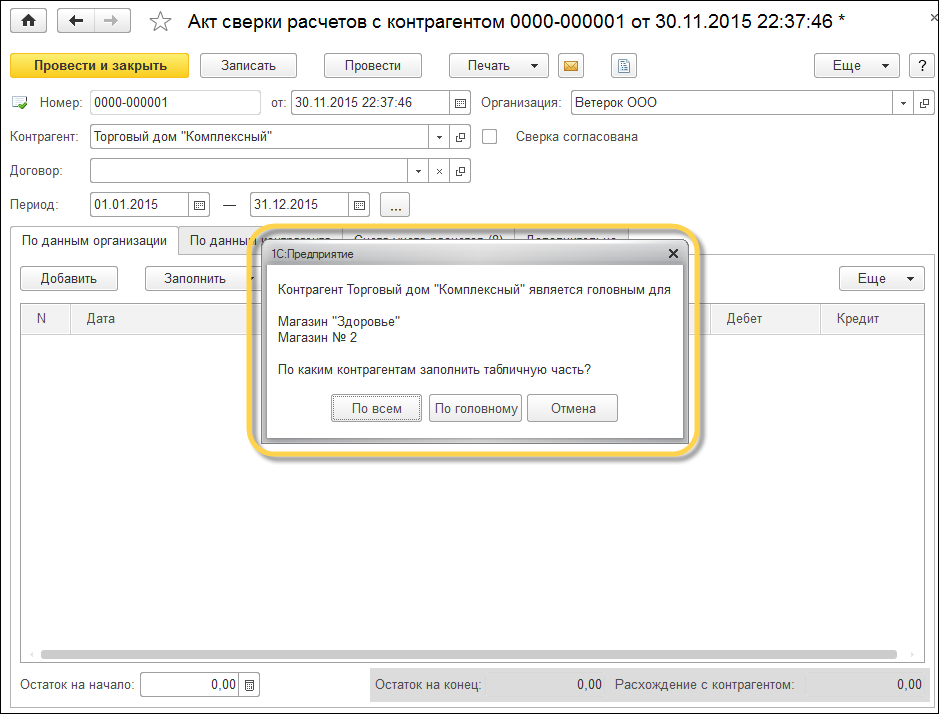Close the 1С:Предприятие dialog

[x=673, y=254]
